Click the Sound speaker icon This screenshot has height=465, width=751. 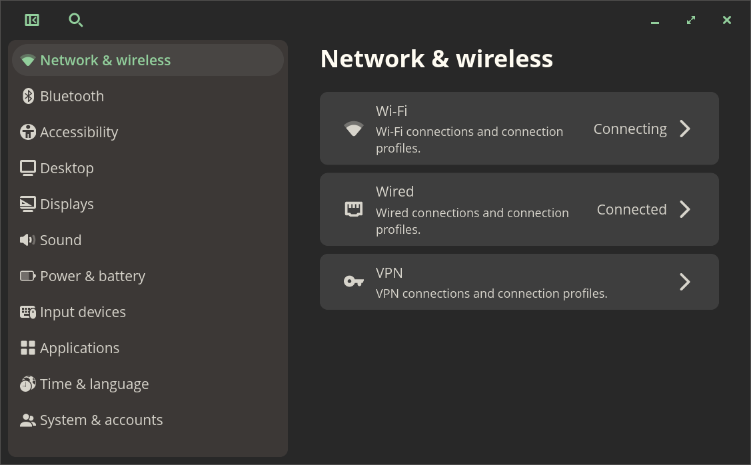tap(28, 240)
